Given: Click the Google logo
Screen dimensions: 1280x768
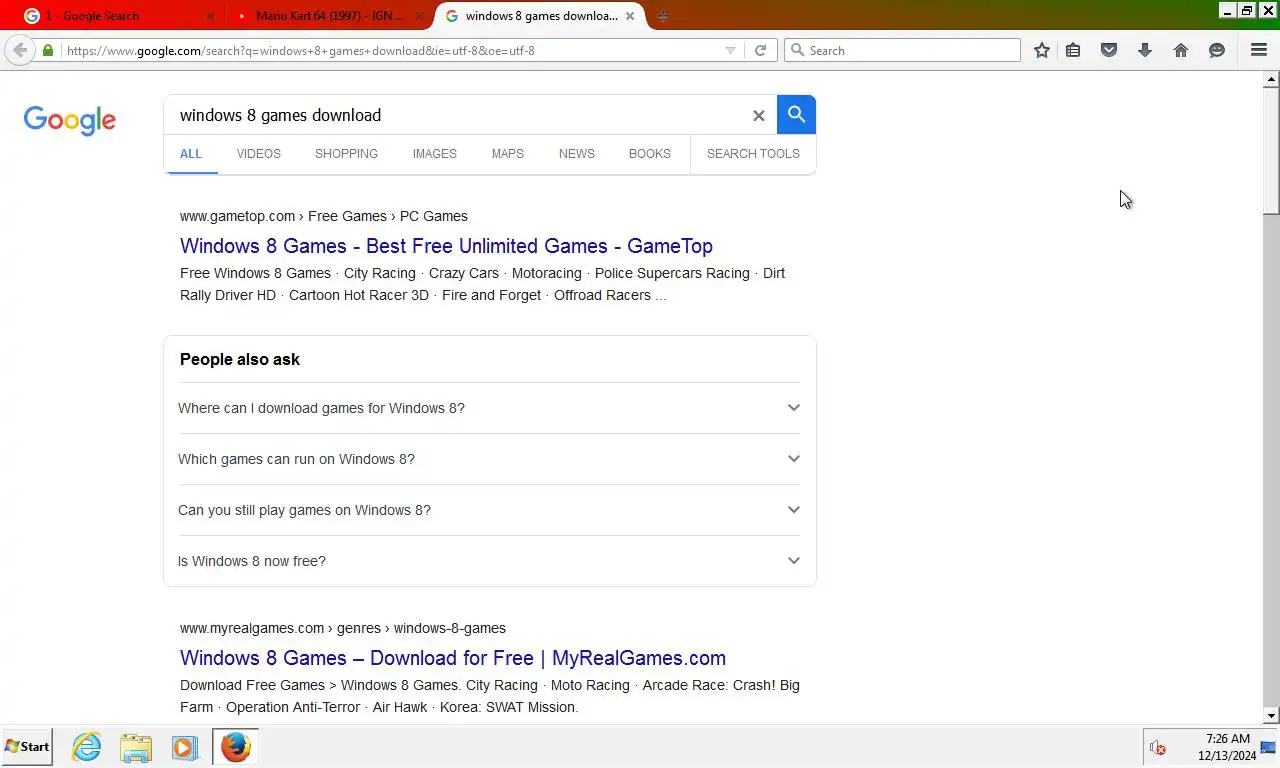Looking at the screenshot, I should coord(70,120).
